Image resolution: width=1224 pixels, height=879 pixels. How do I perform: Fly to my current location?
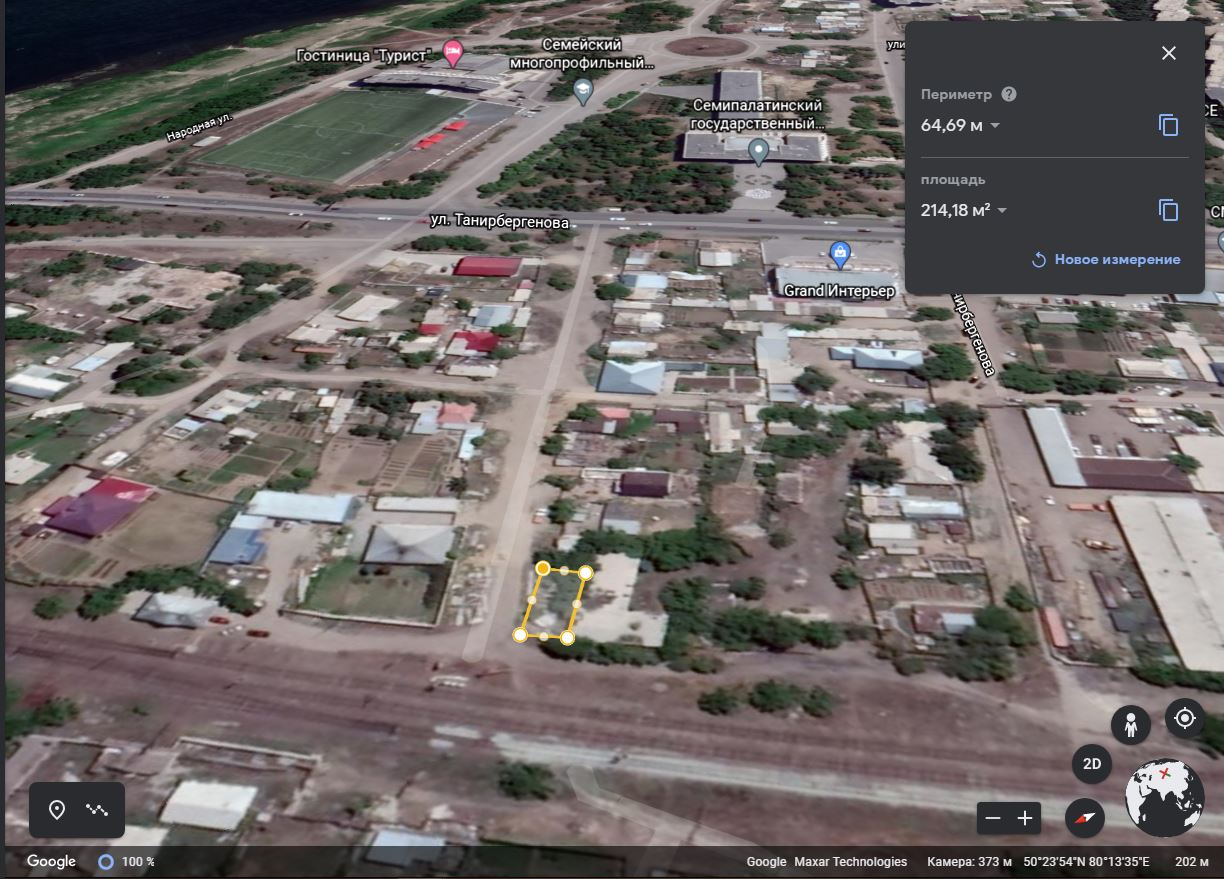[x=1185, y=718]
